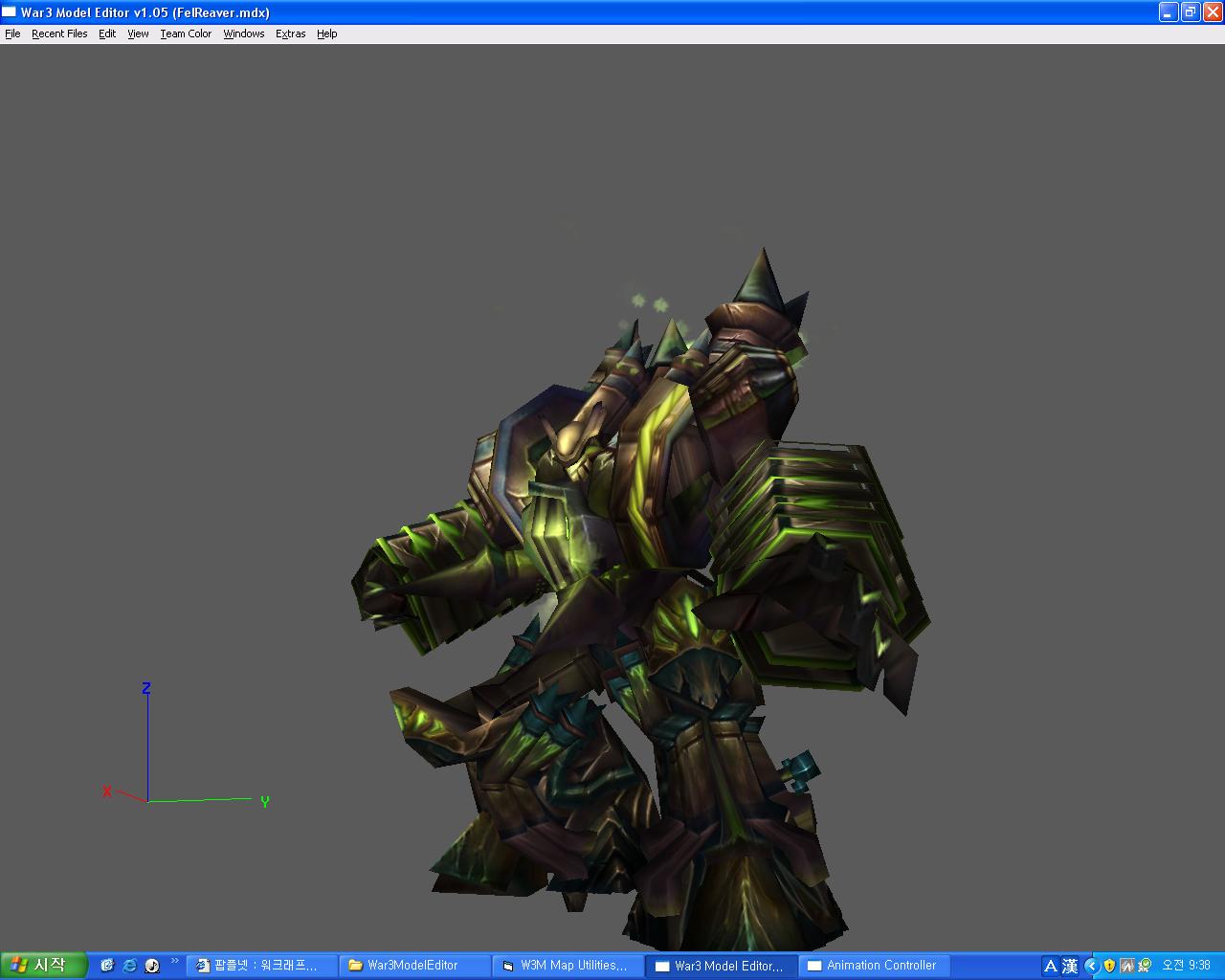Expand the Quick Launch overflow chevron
The height and width of the screenshot is (980, 1225).
[174, 960]
